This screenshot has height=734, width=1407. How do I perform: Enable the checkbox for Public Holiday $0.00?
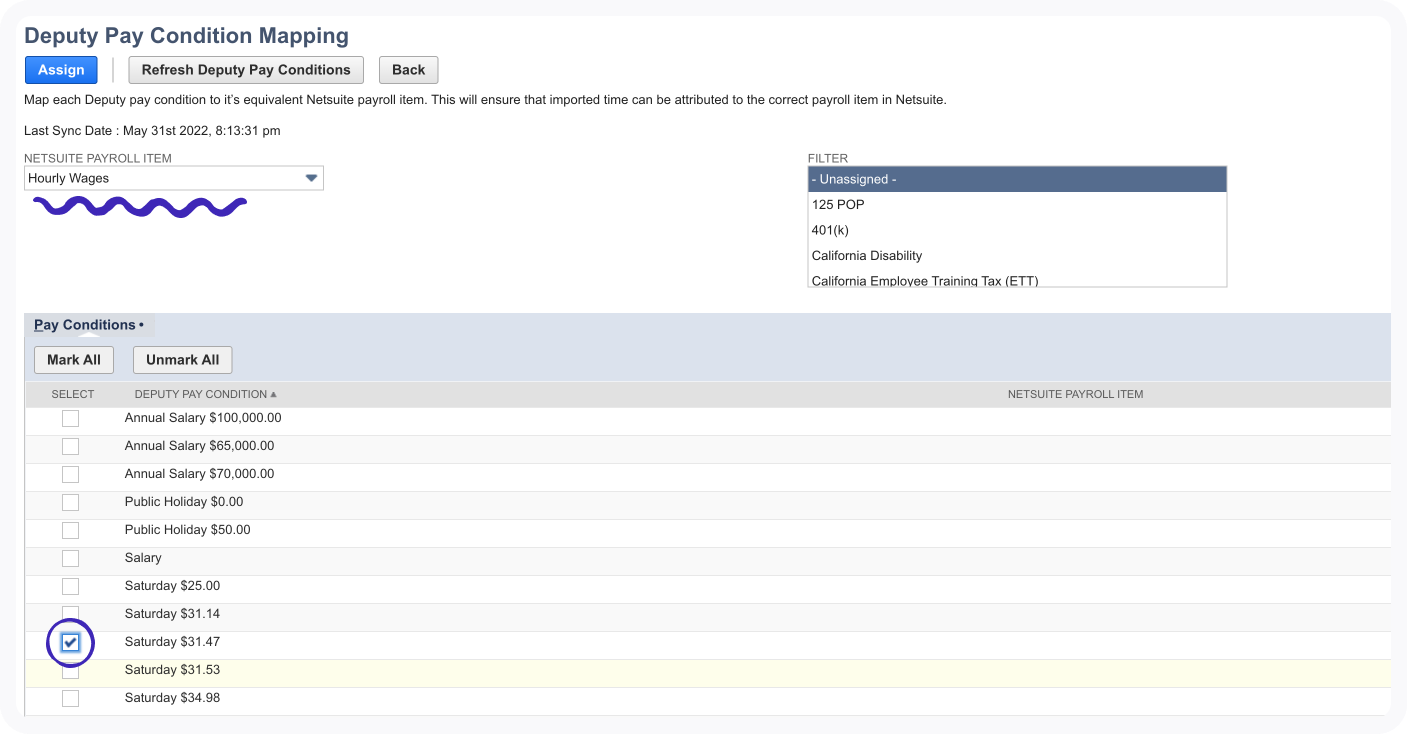(70, 502)
